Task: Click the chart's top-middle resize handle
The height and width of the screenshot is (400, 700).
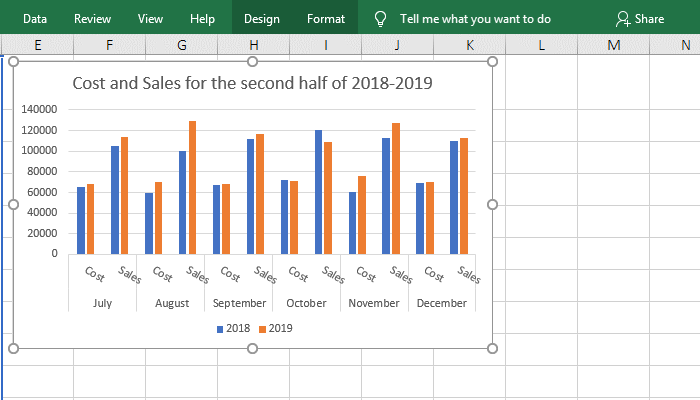Action: tap(253, 61)
